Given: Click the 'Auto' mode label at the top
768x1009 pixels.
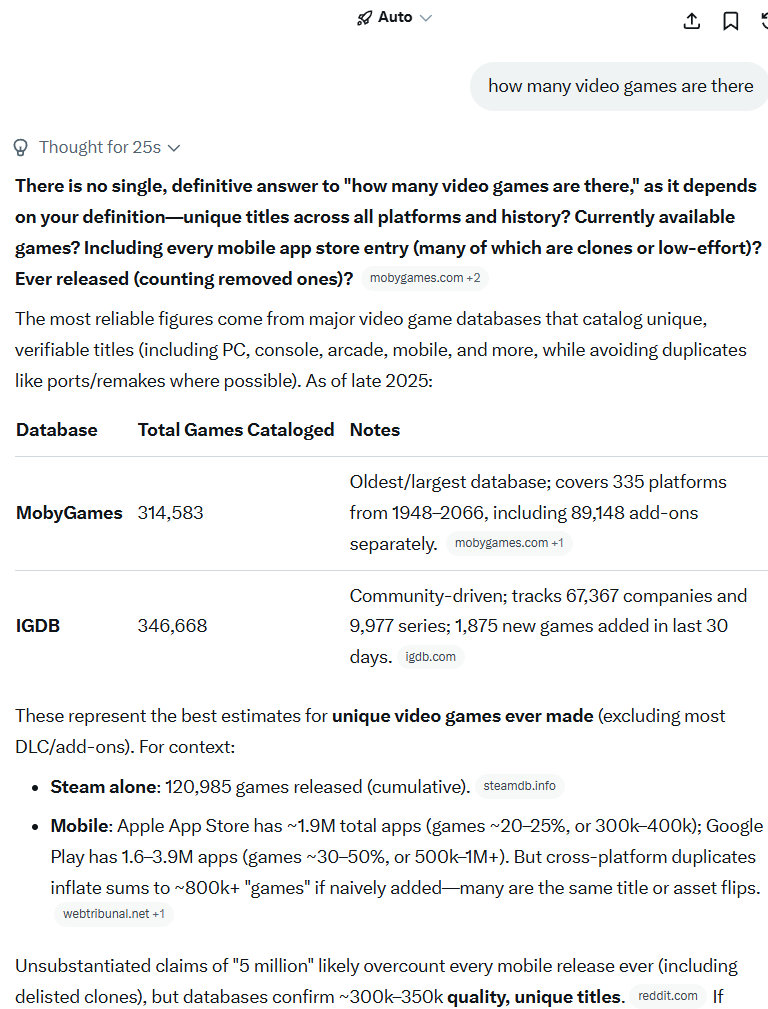Looking at the screenshot, I should (394, 17).
